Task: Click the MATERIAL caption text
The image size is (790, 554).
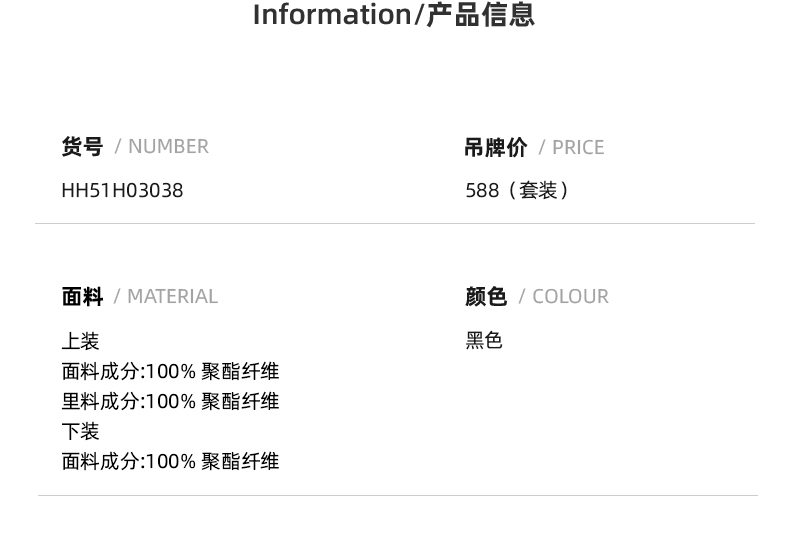Action: 172,296
